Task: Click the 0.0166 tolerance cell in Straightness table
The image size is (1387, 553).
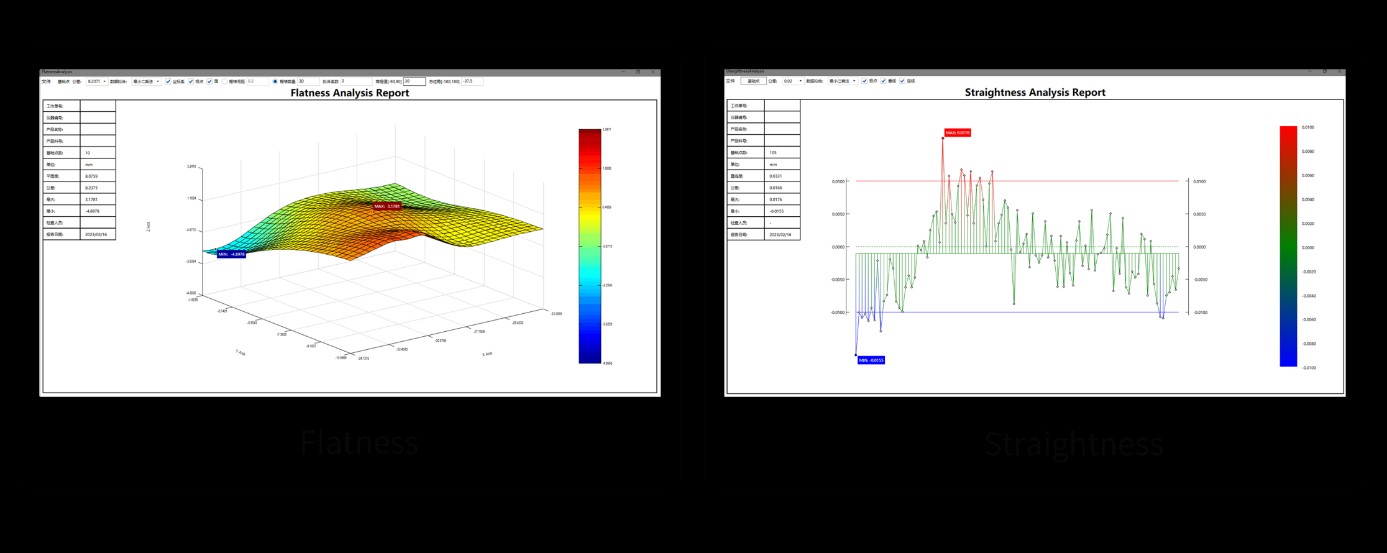Action: click(783, 187)
